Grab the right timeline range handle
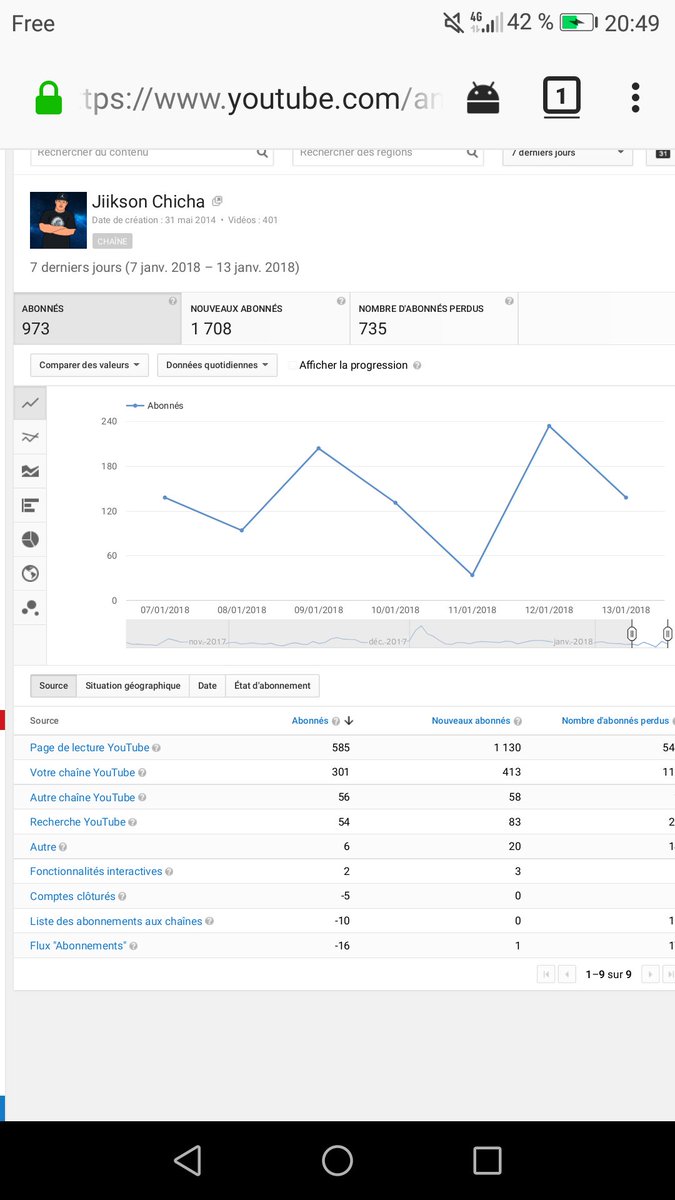Viewport: 675px width, 1200px height. click(667, 634)
